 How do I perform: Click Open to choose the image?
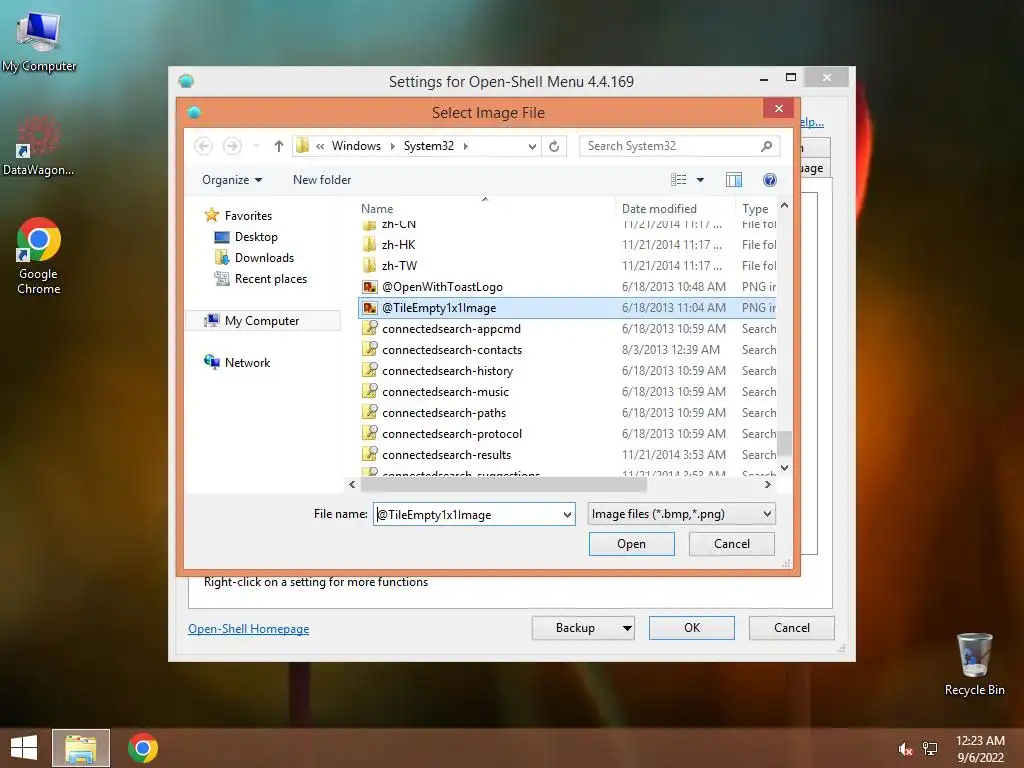[632, 543]
